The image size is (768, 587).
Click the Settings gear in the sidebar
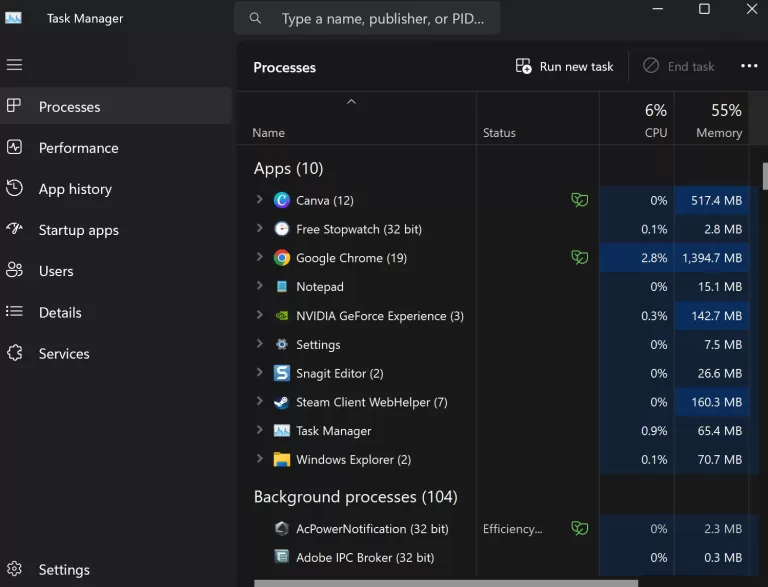coord(14,569)
